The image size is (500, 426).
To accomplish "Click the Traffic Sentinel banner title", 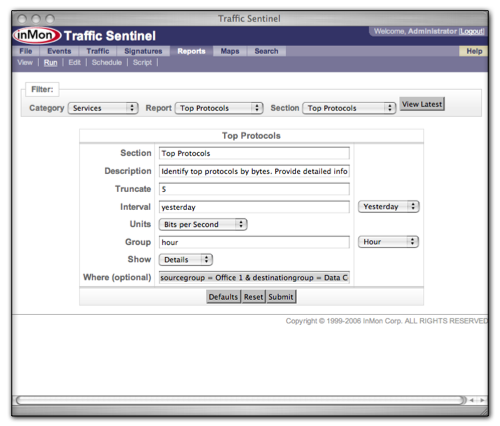I will [110, 36].
